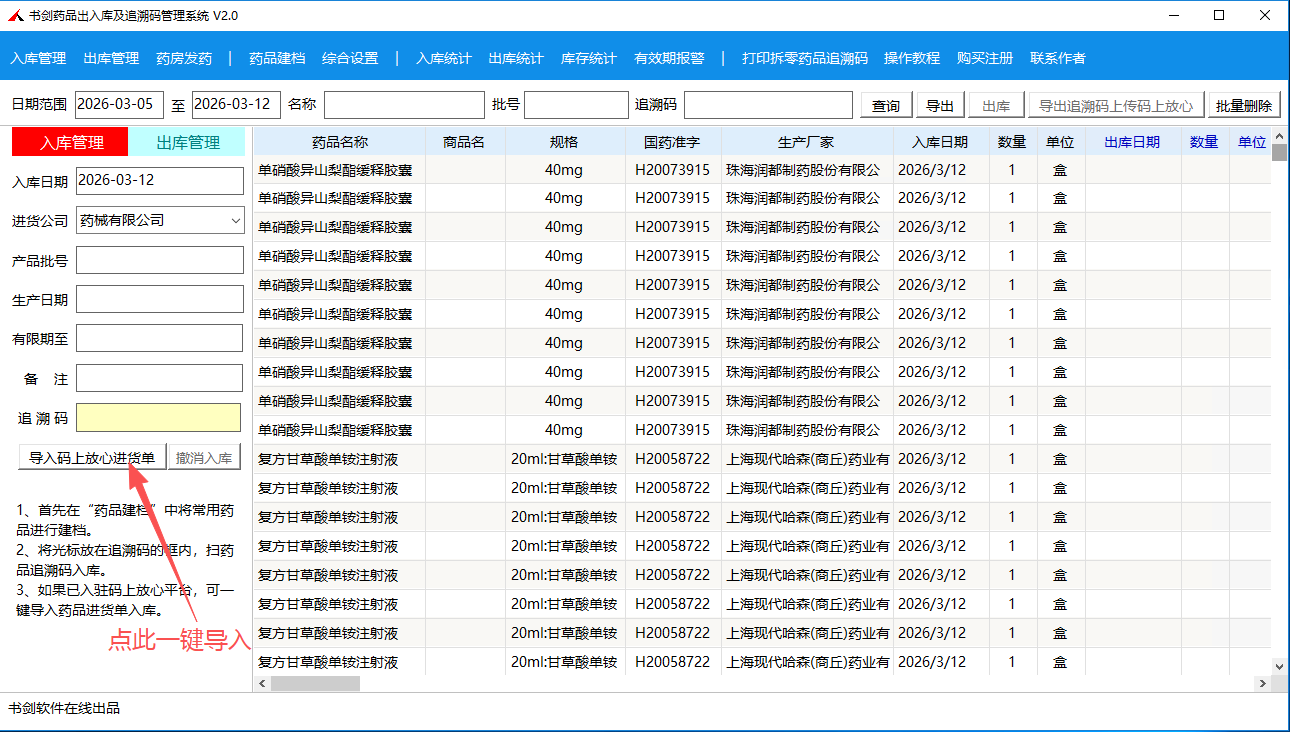The image size is (1290, 732).
Task: Select the red 入库管理 tab
Action: click(x=71, y=142)
